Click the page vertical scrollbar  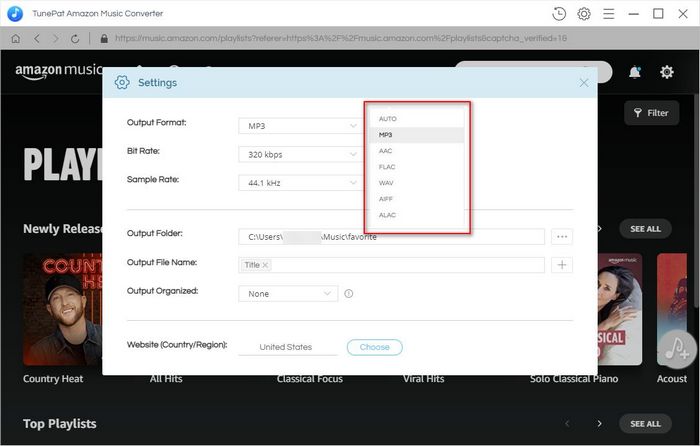(x=696, y=201)
